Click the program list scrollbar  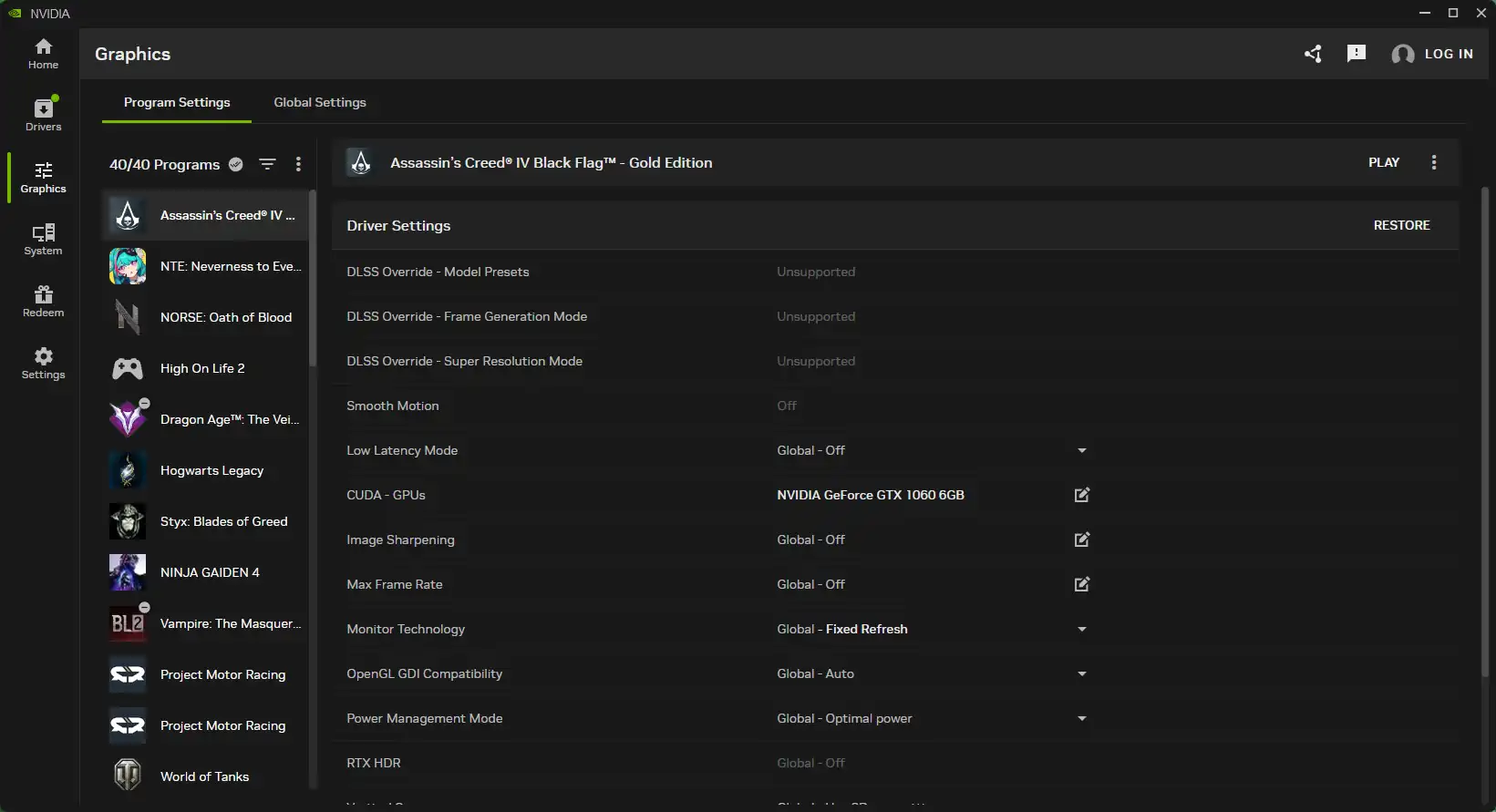(313, 278)
